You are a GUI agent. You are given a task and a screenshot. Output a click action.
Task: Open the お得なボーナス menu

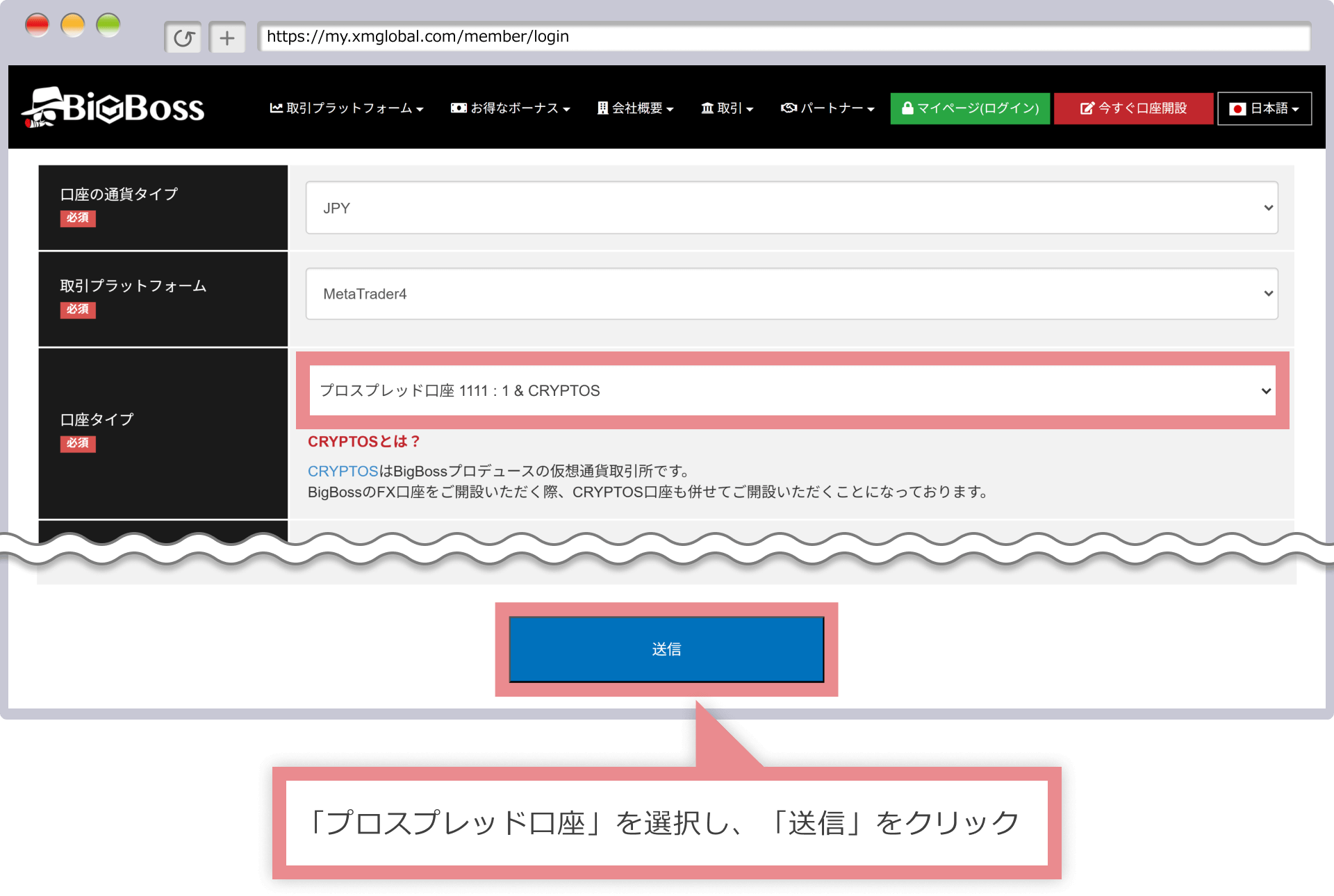510,108
